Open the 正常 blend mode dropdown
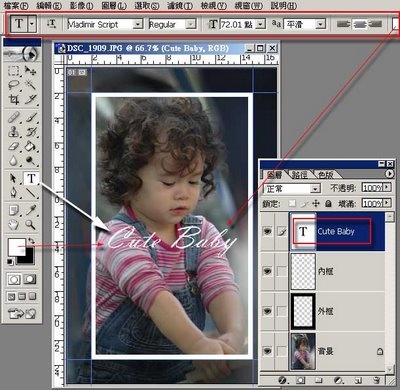The height and width of the screenshot is (390, 400). [x=316, y=189]
